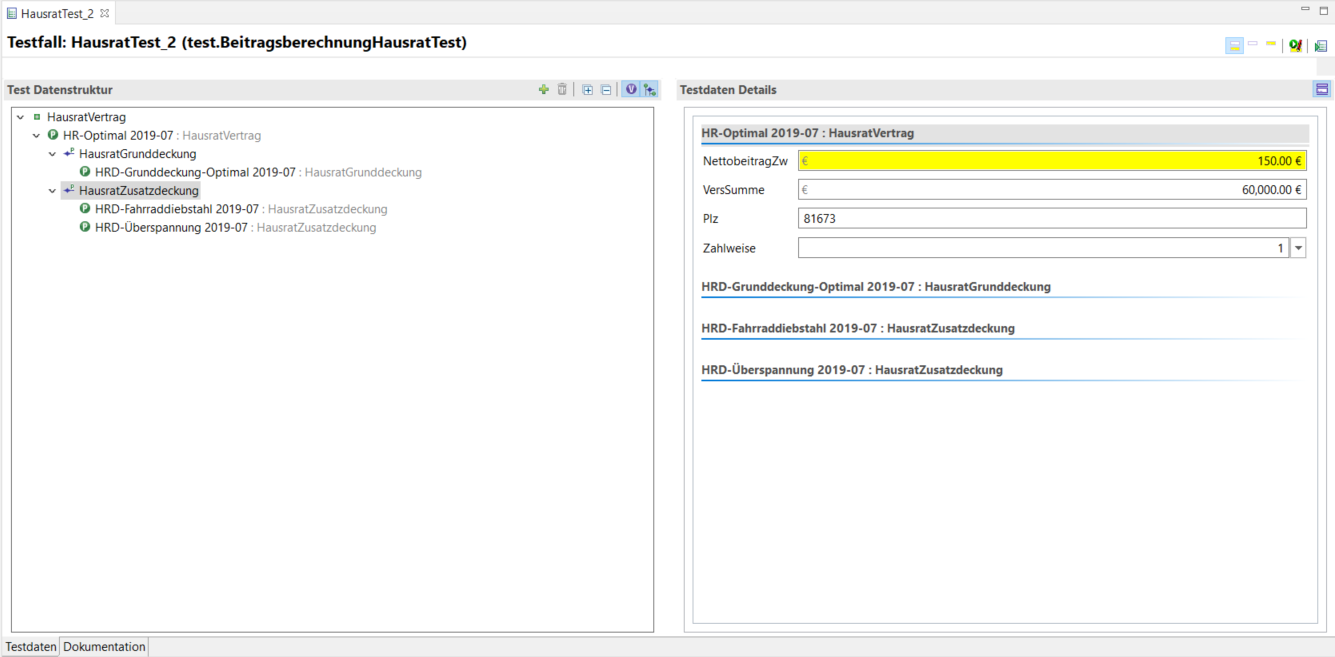Click the green plus add icon

[544, 90]
